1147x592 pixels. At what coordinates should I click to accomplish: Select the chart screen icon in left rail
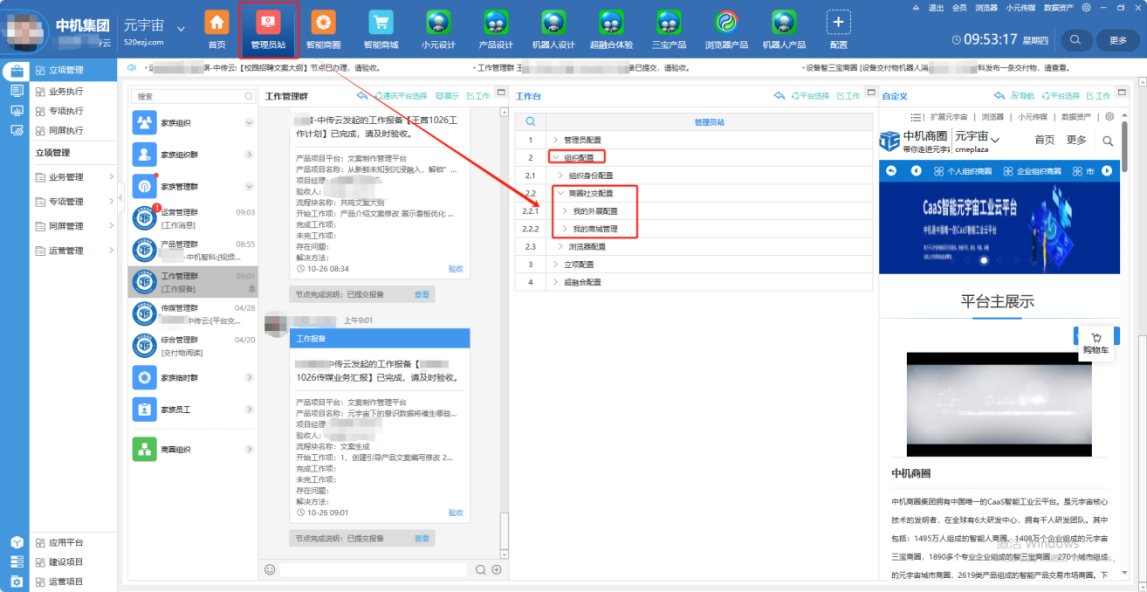click(16, 110)
